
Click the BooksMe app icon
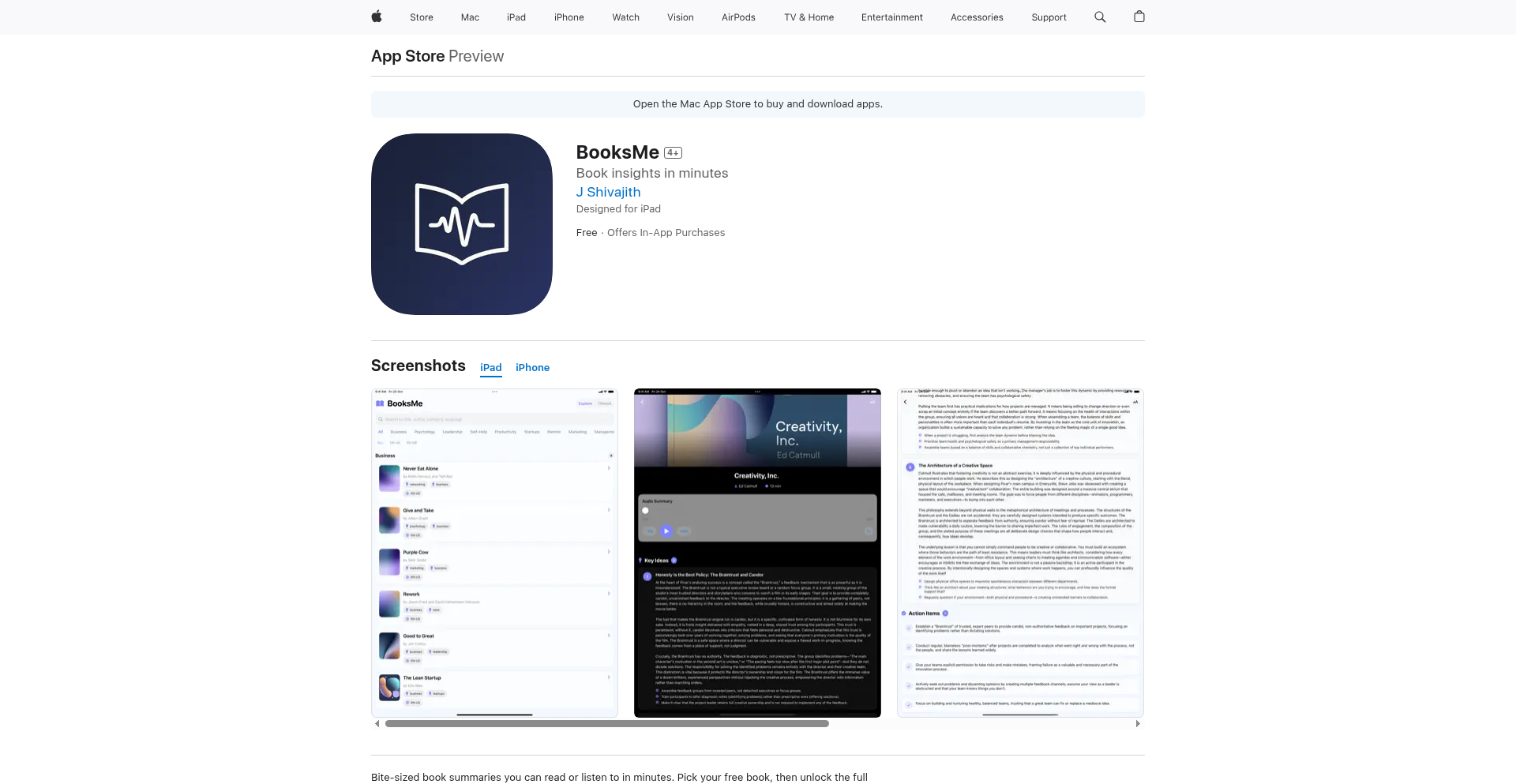(462, 224)
